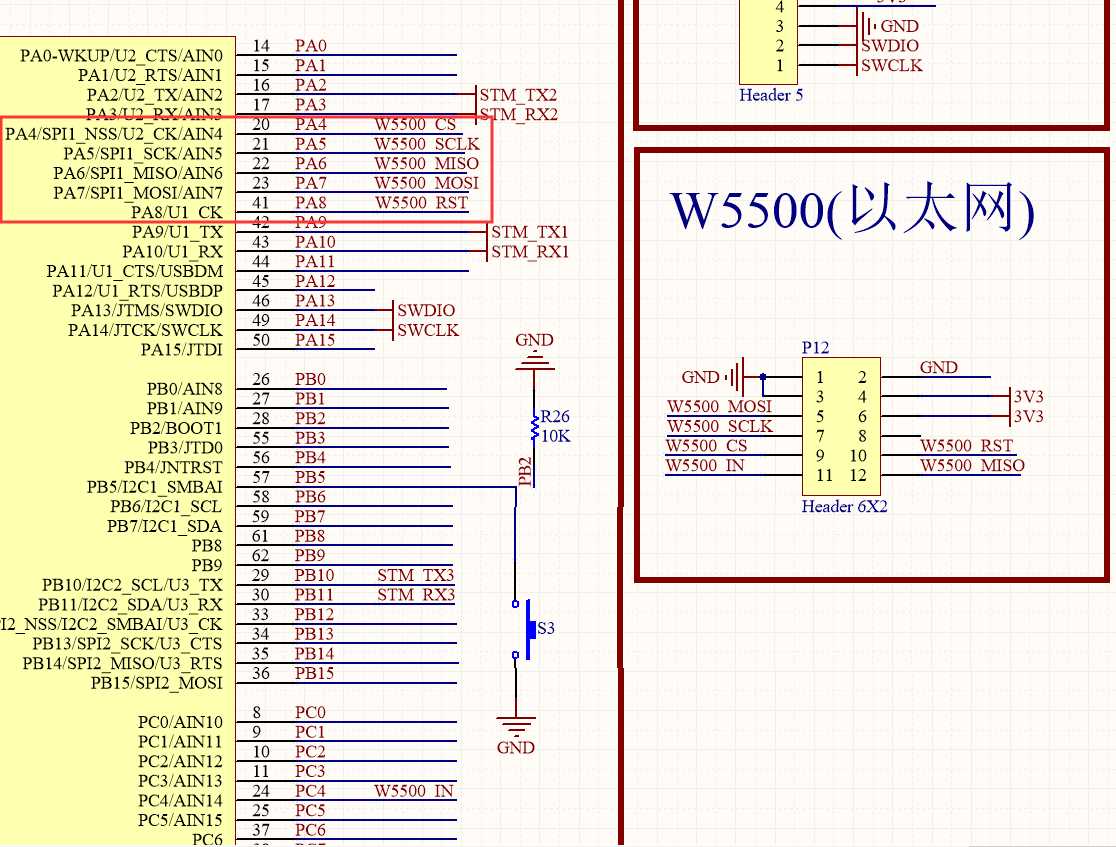Select the STM_TX2 net label
1116x847 pixels.
517,95
